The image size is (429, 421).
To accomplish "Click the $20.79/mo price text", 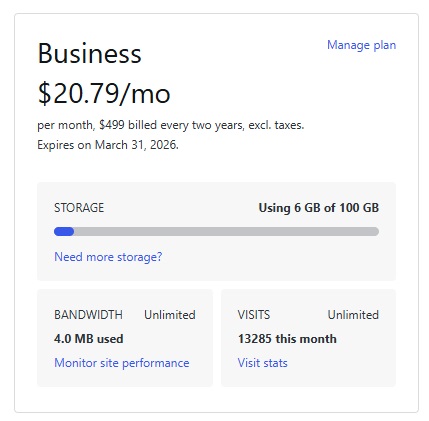I will tap(104, 93).
